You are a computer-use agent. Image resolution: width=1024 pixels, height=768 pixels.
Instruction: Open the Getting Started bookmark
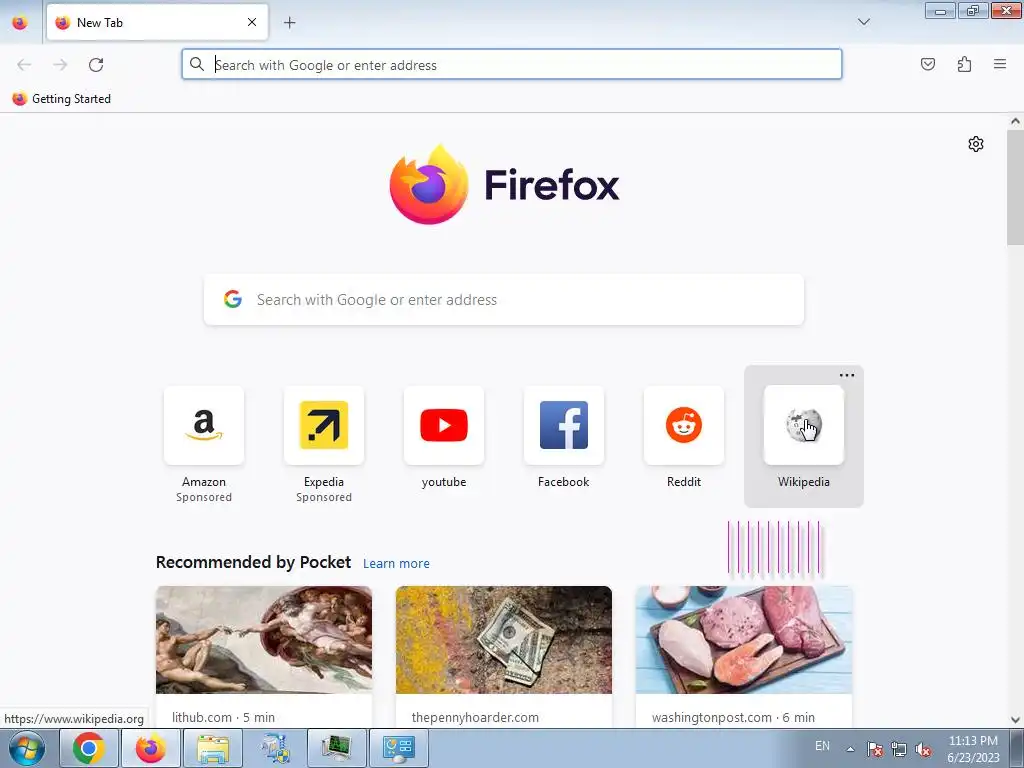(x=61, y=99)
